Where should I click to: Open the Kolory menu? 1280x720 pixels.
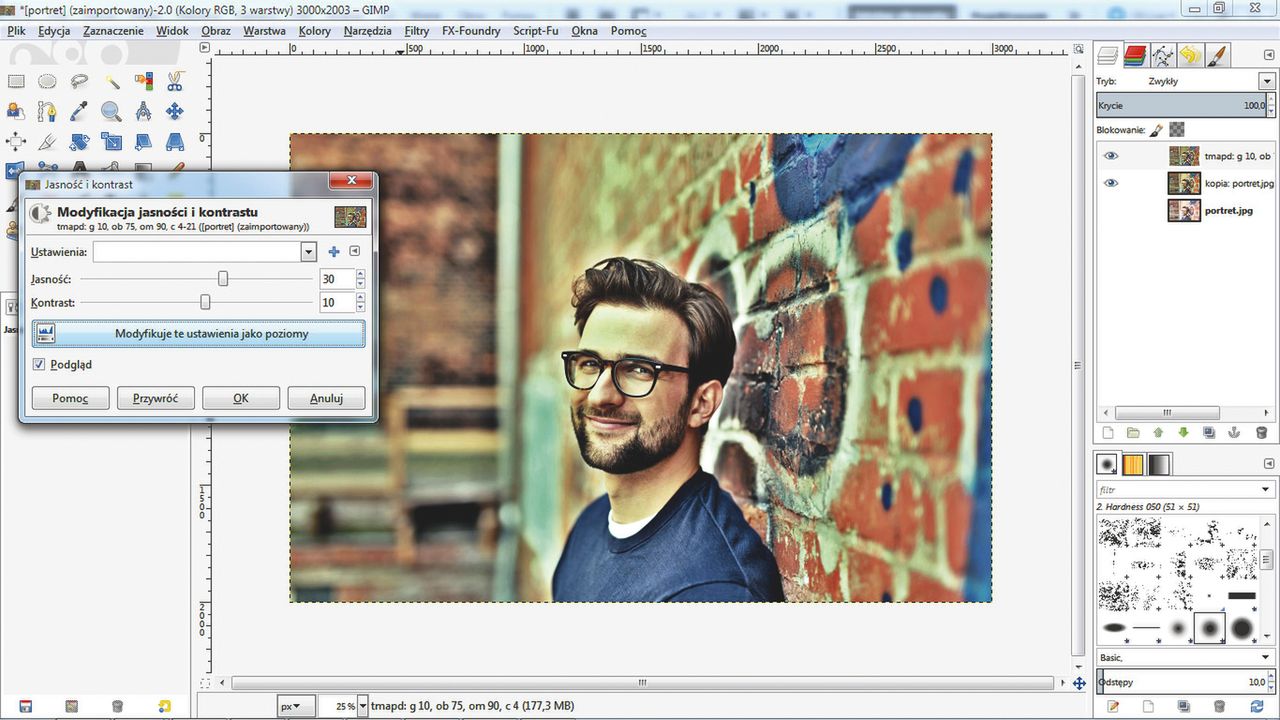pyautogui.click(x=315, y=31)
